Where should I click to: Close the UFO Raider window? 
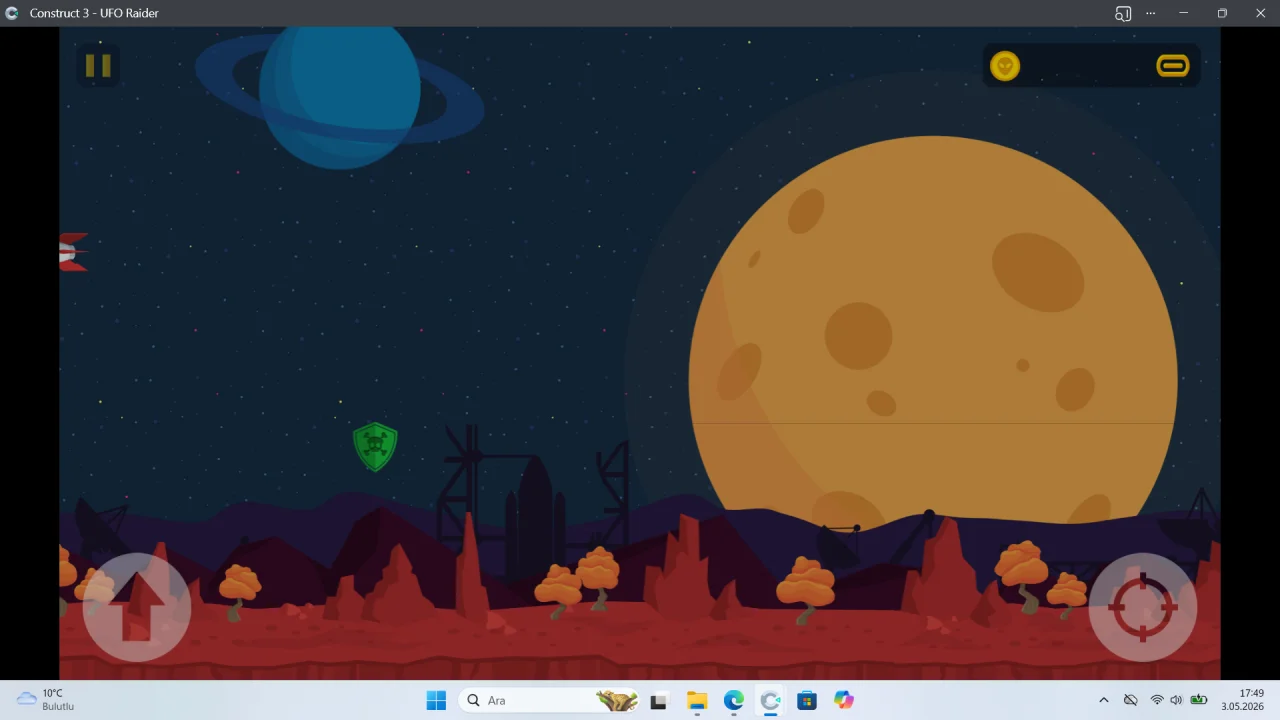[x=1260, y=13]
